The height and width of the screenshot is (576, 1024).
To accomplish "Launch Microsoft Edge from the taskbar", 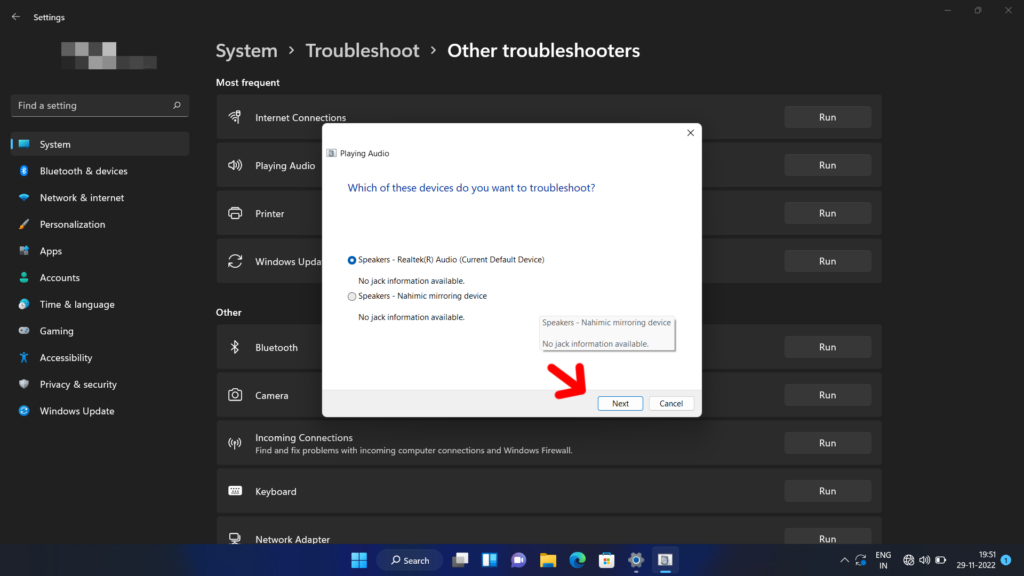I will pyautogui.click(x=576, y=560).
